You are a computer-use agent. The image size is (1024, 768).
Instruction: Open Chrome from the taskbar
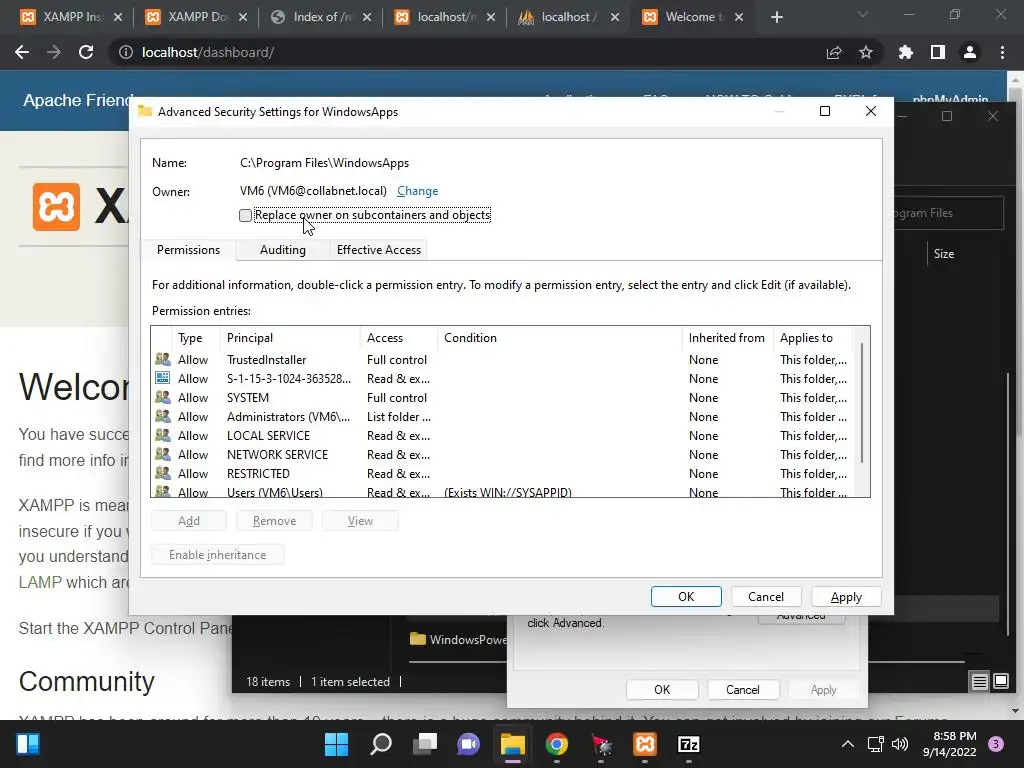coord(557,744)
